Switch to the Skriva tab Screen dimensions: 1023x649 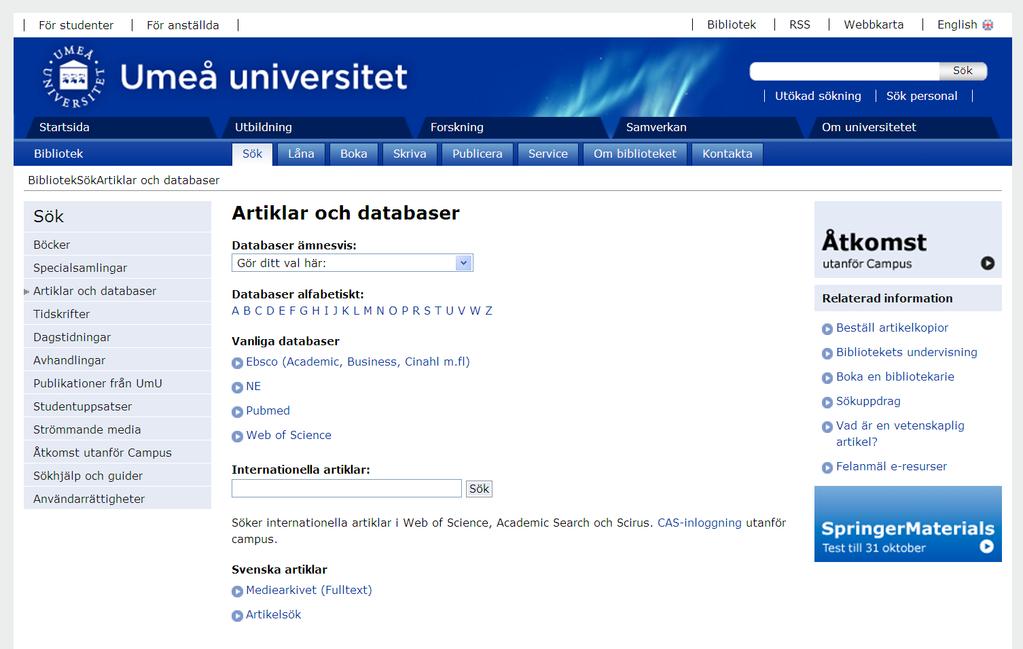click(410, 154)
